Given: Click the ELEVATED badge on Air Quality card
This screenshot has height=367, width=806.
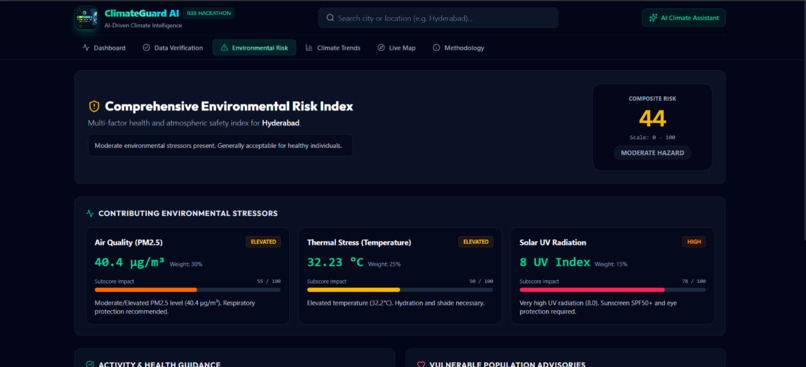Looking at the screenshot, I should 263,242.
